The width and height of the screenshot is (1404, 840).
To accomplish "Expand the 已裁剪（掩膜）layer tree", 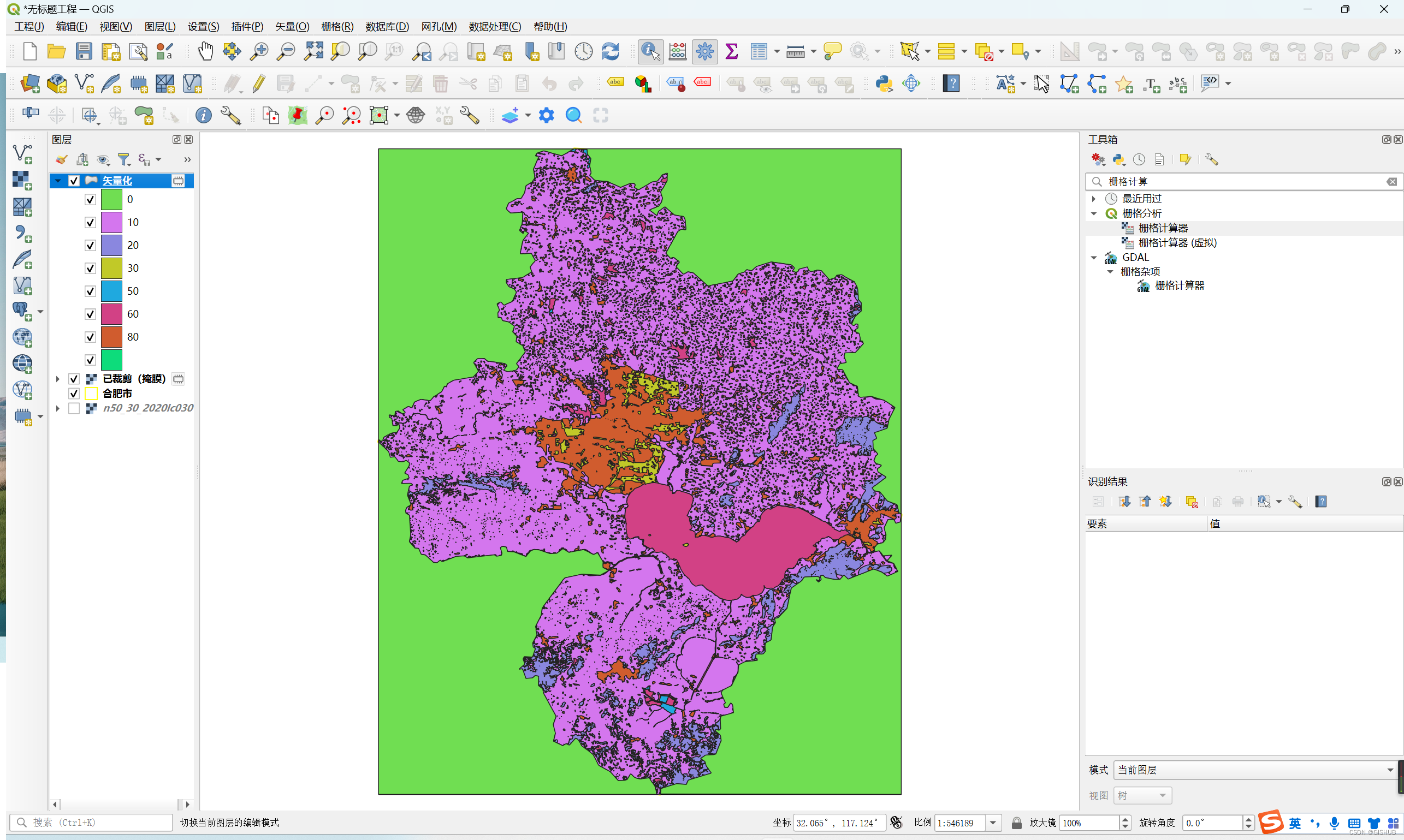I will (58, 379).
